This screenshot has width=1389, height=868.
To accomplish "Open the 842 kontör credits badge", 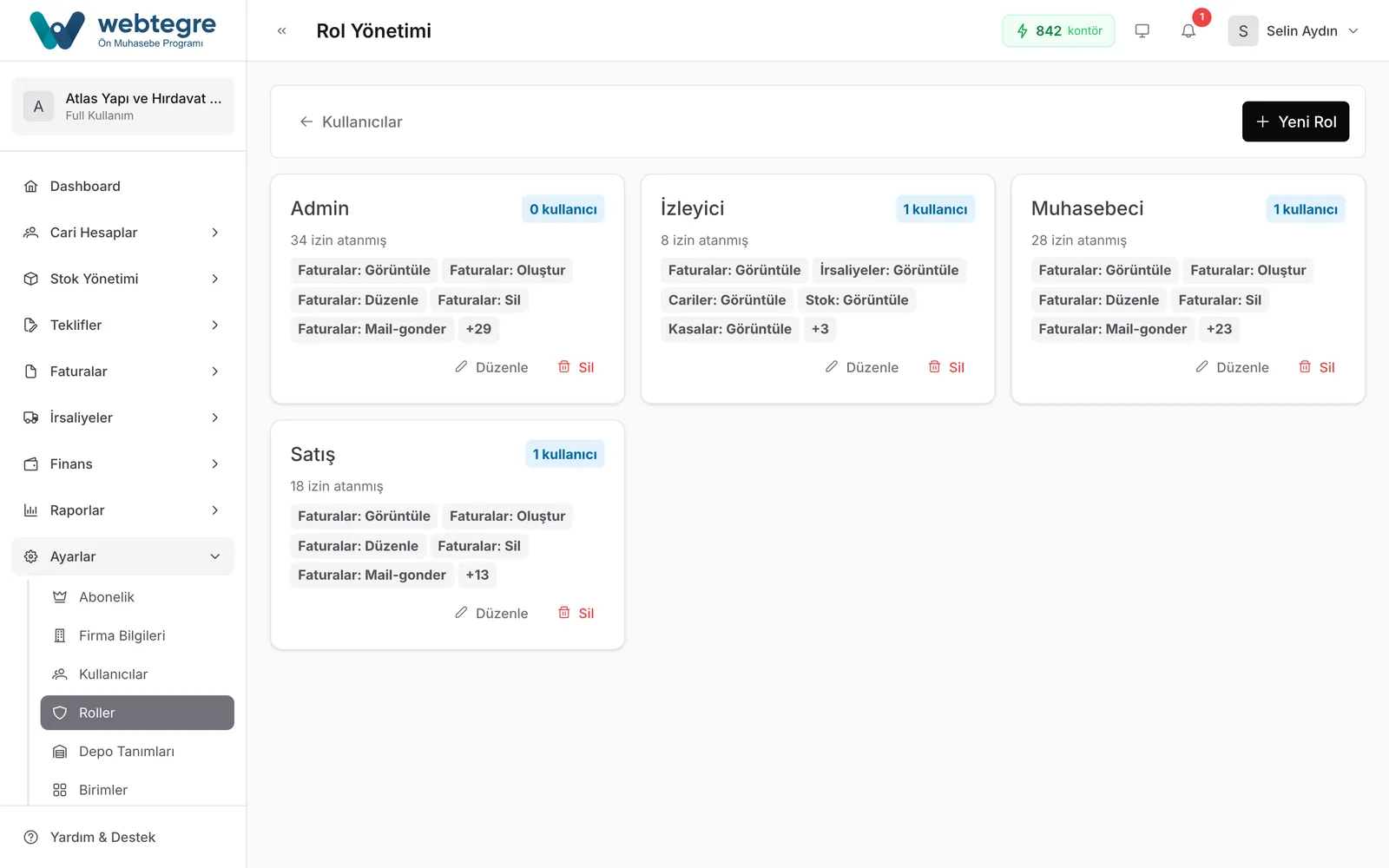I will (1058, 31).
